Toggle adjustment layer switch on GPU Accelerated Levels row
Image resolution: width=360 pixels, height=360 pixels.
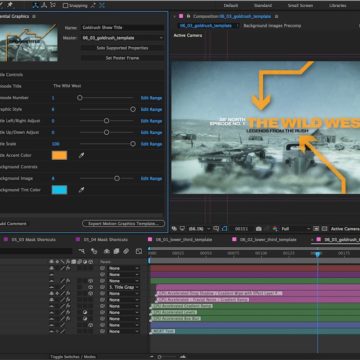[85, 312]
